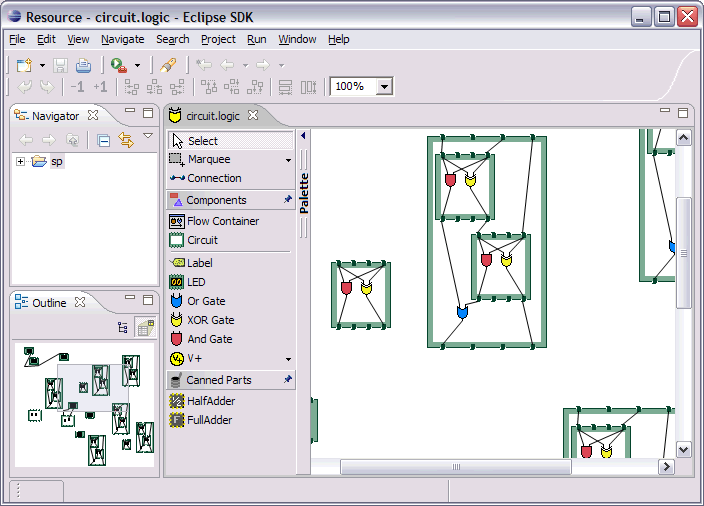This screenshot has height=506, width=704.
Task: Collapse the Canned Parts drawer header
Action: pos(218,380)
